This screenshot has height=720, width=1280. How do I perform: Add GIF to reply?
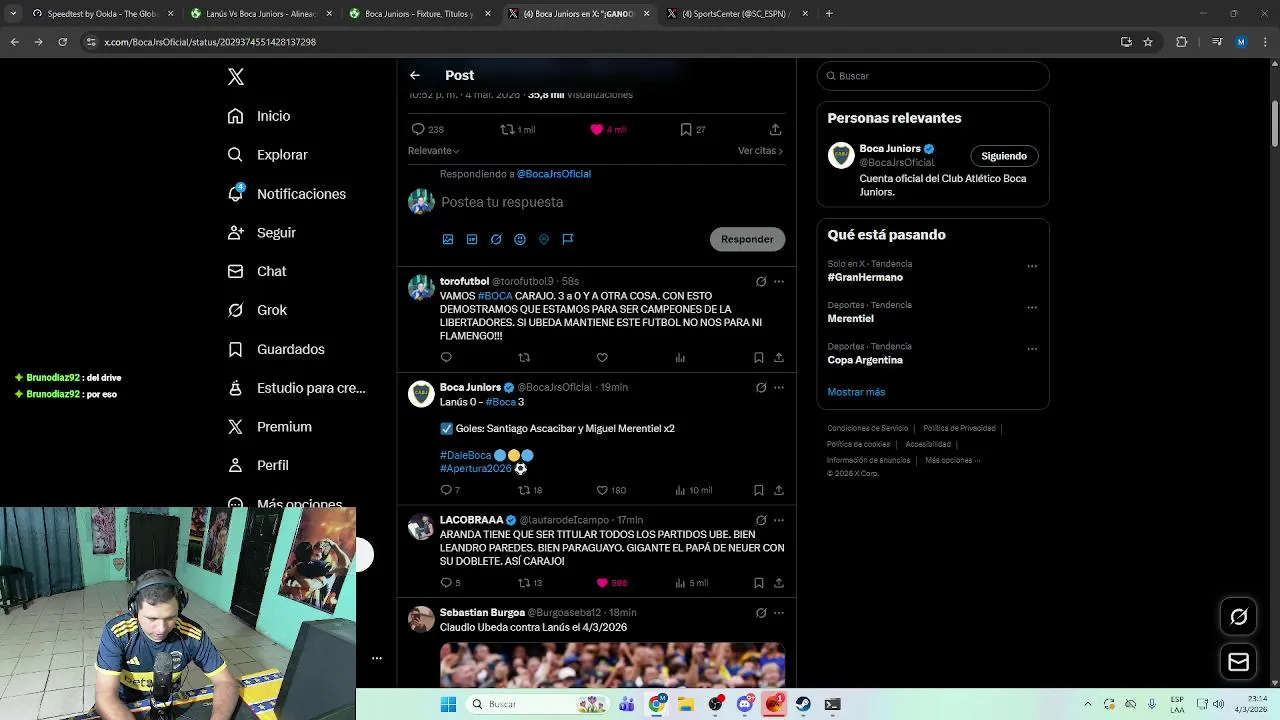472,239
